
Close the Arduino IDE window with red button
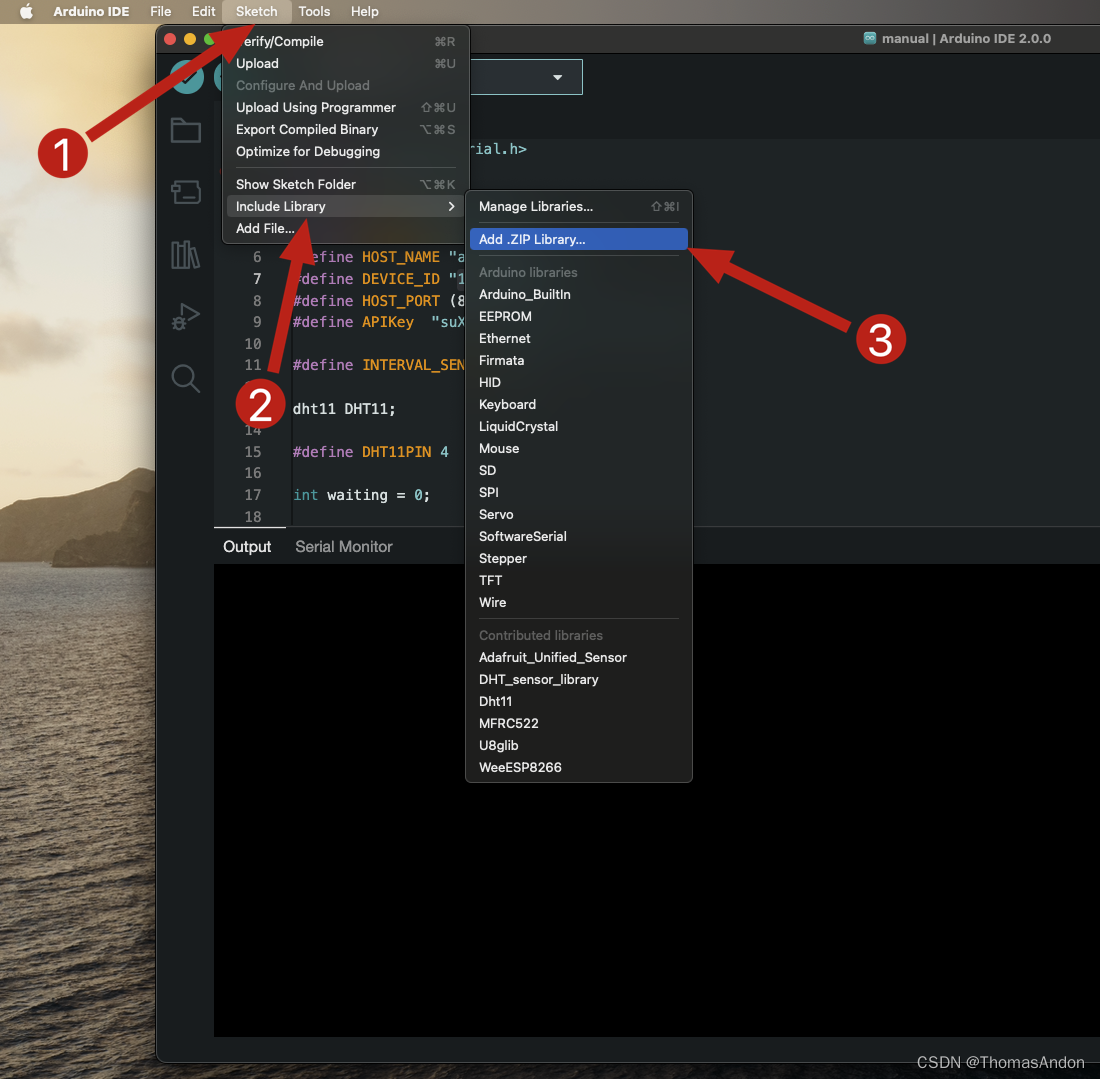click(170, 39)
